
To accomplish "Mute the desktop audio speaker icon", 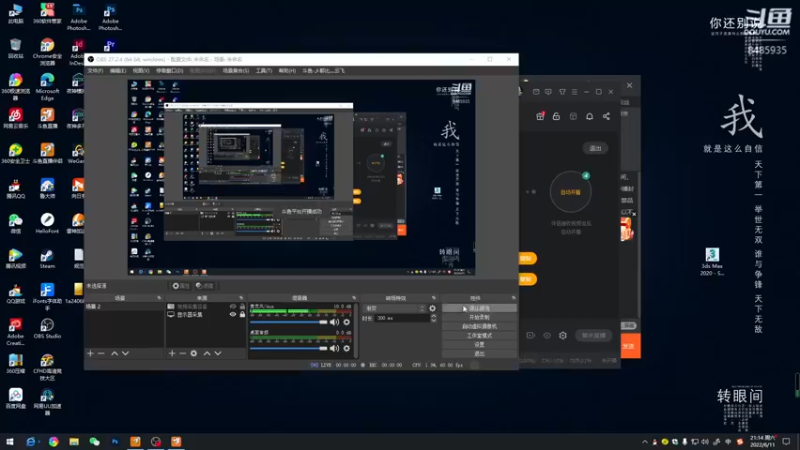I will [x=334, y=348].
